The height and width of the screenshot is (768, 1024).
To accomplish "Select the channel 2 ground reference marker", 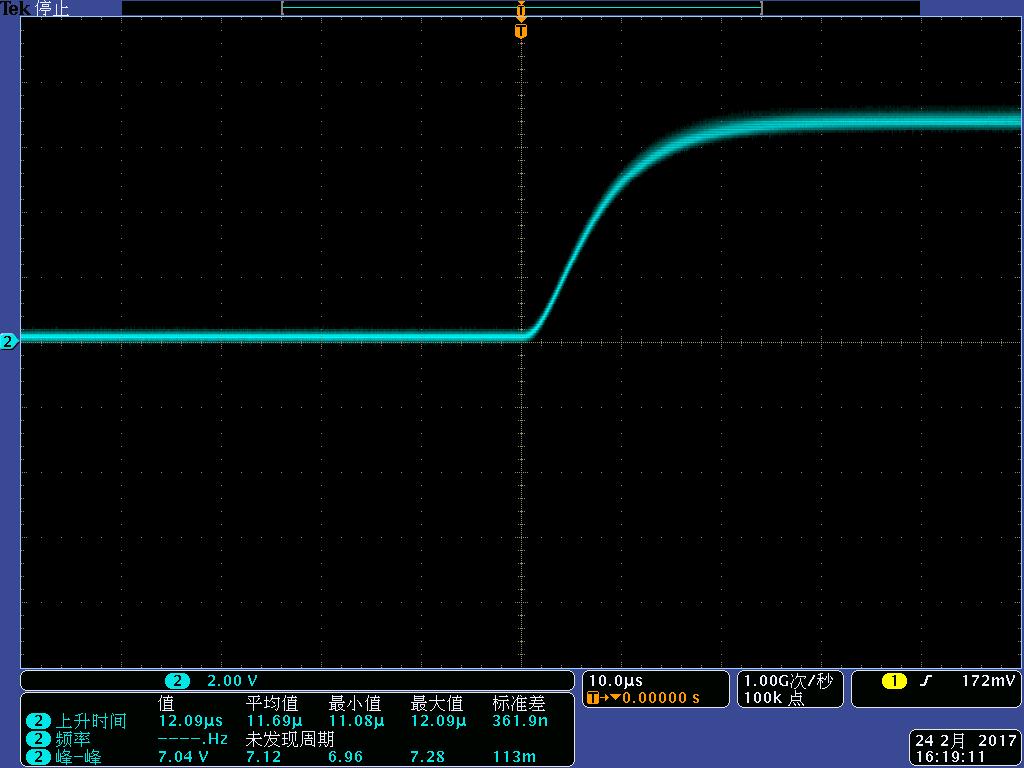I will pyautogui.click(x=7, y=340).
